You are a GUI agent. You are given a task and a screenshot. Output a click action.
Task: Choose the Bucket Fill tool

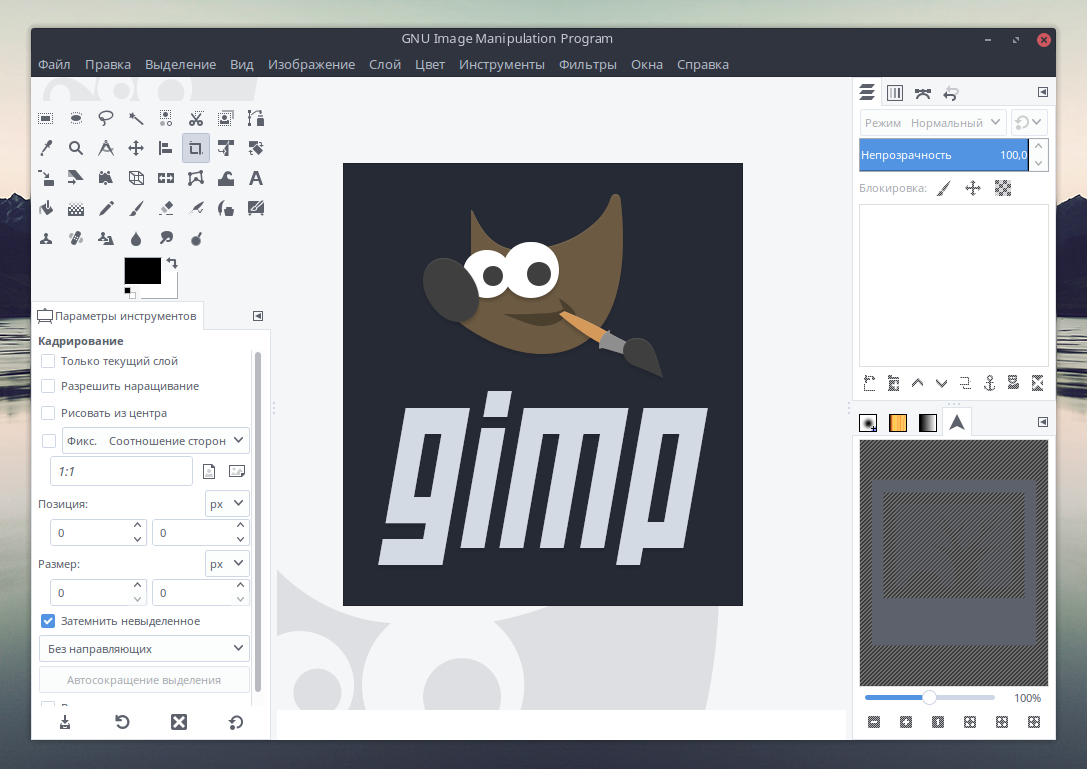pyautogui.click(x=46, y=208)
